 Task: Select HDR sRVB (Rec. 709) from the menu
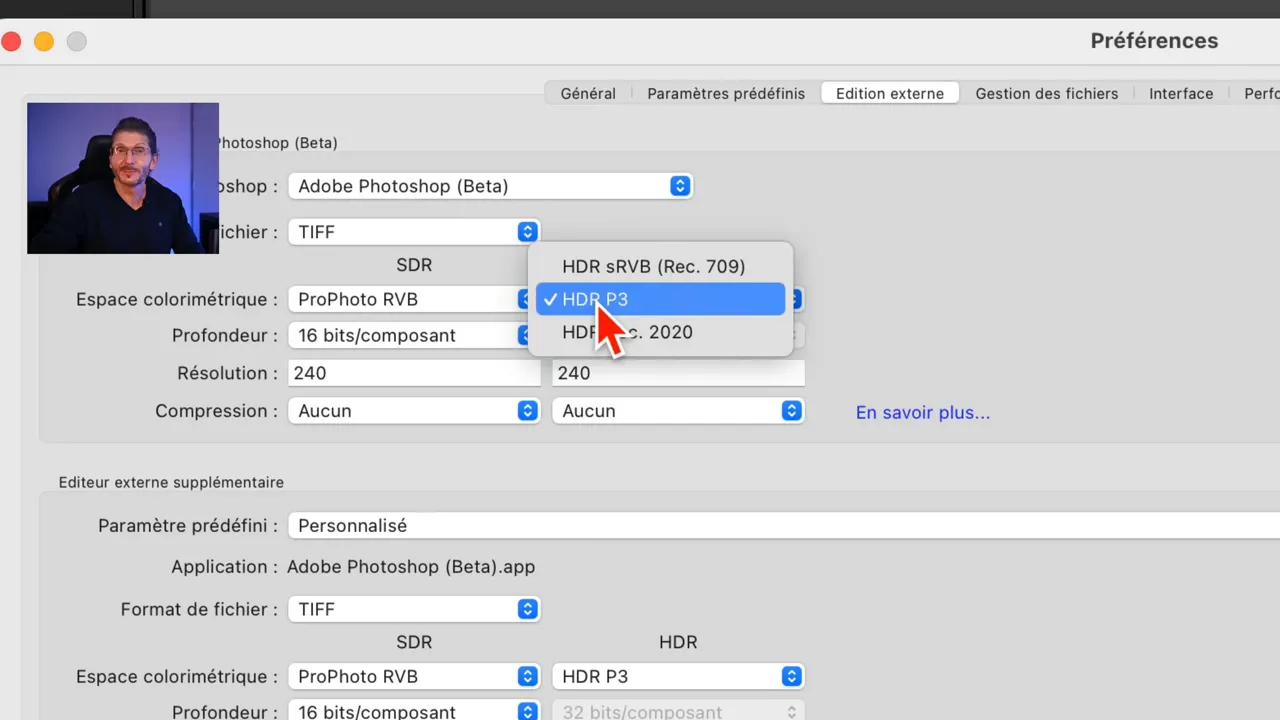[653, 266]
